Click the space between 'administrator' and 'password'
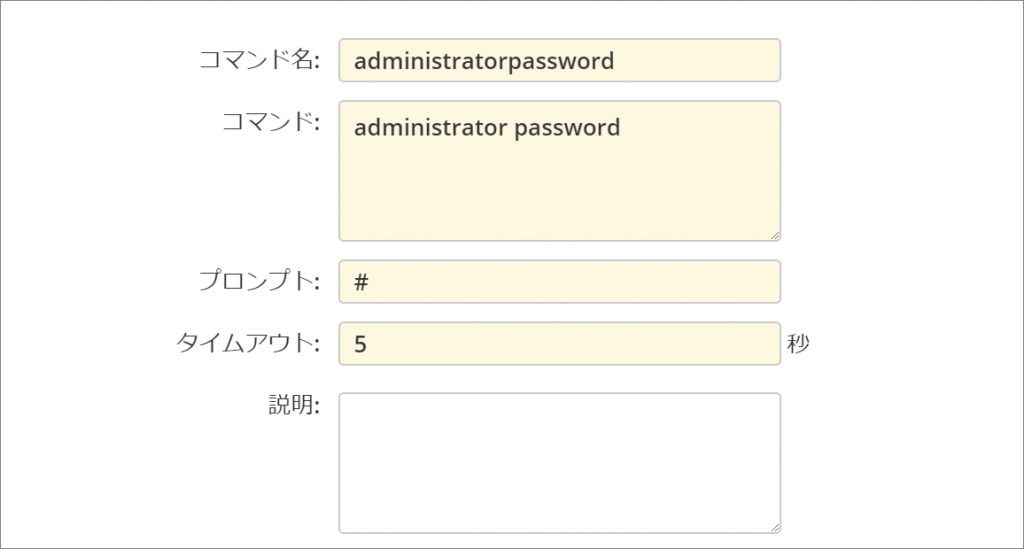Viewport: 1024px width, 549px height. coord(510,128)
